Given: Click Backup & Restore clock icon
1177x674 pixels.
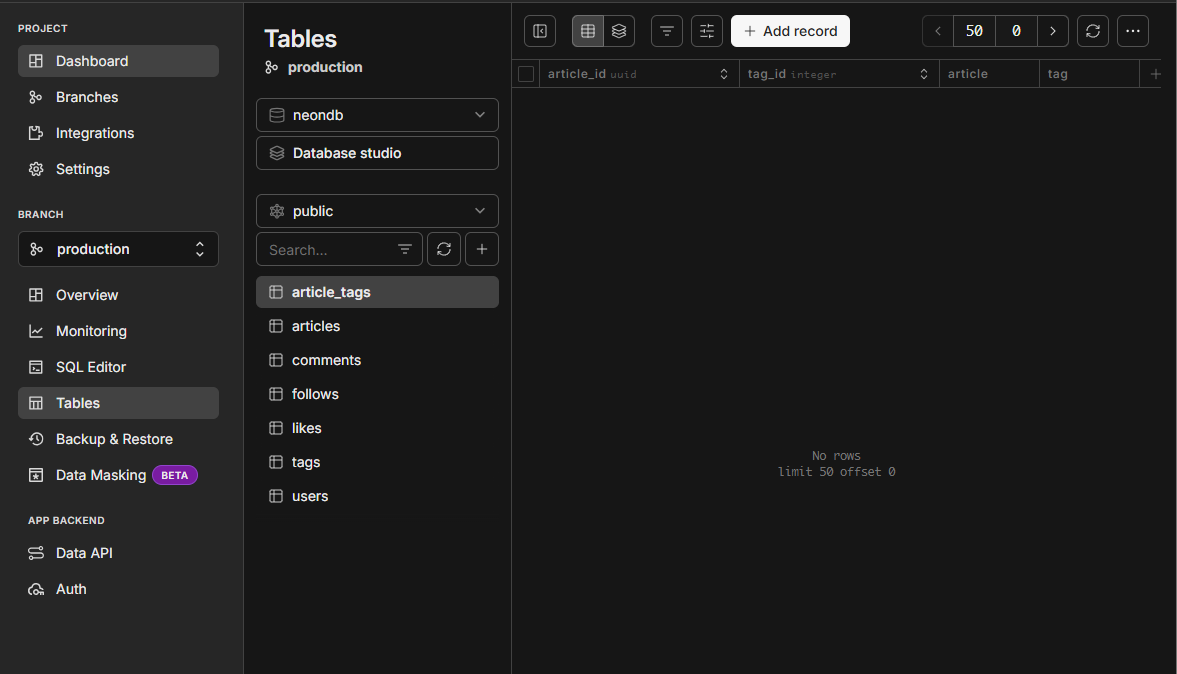Looking at the screenshot, I should (36, 439).
